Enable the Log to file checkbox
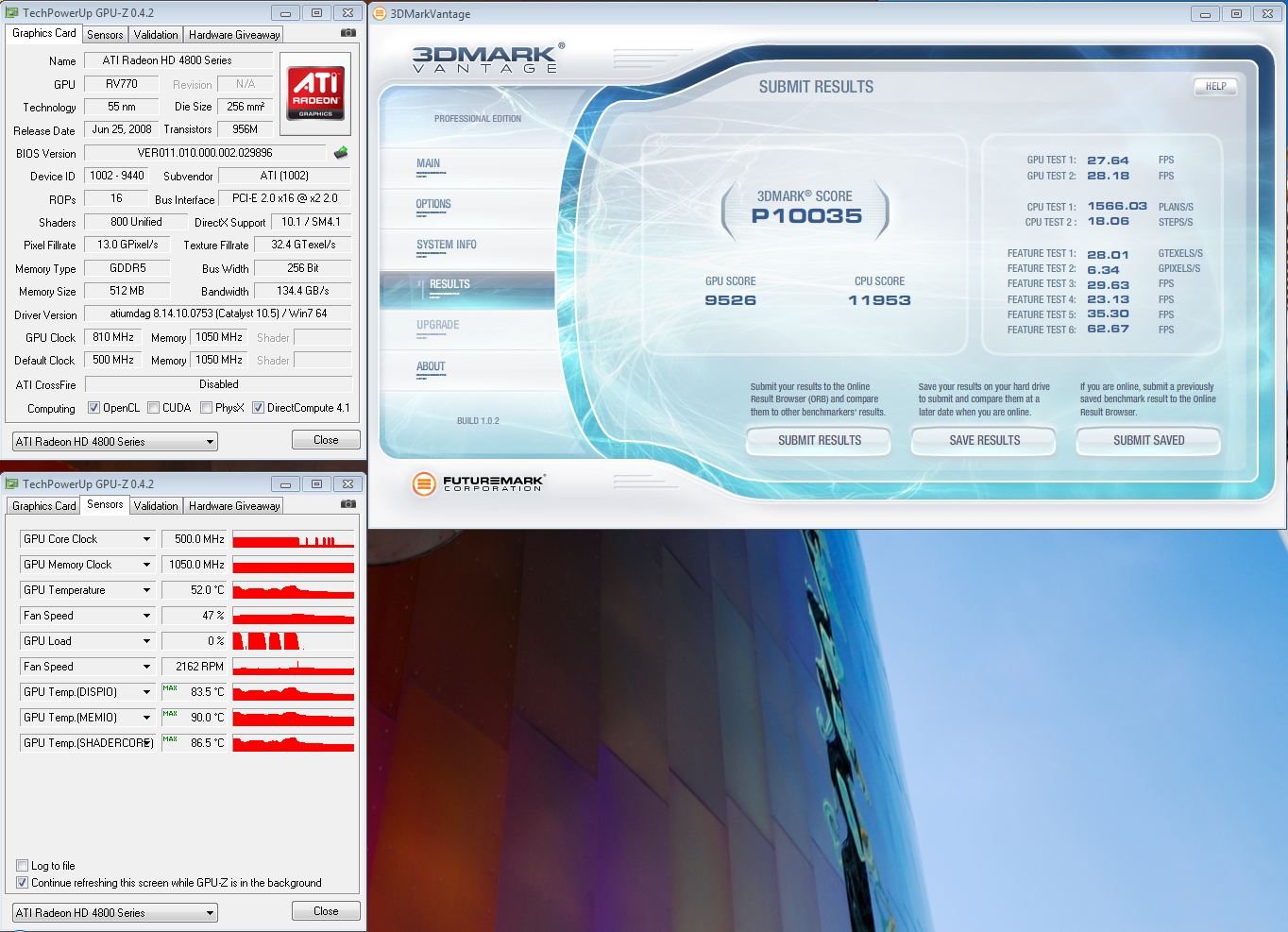This screenshot has height=932, width=1288. pos(22,866)
